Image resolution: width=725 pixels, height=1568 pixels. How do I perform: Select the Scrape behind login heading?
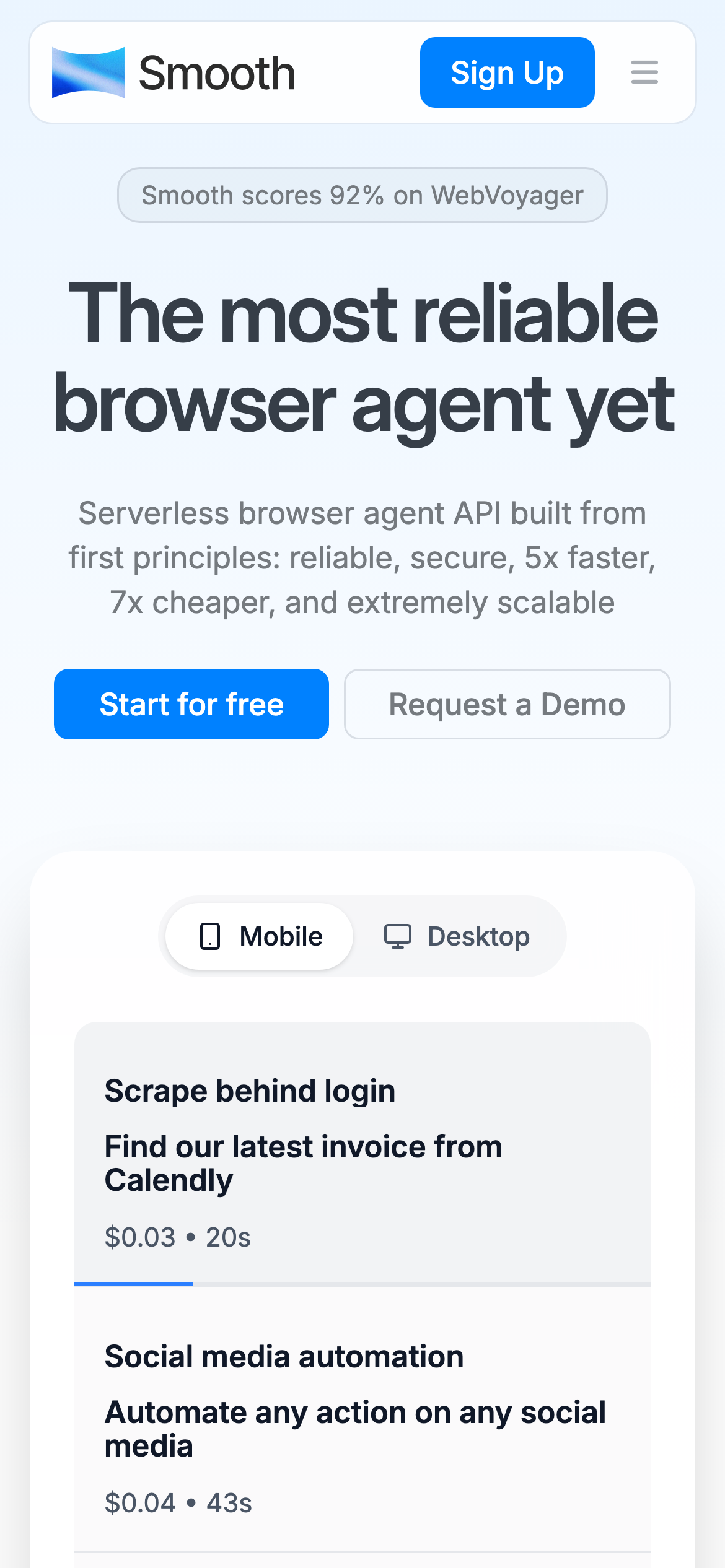pos(250,1091)
